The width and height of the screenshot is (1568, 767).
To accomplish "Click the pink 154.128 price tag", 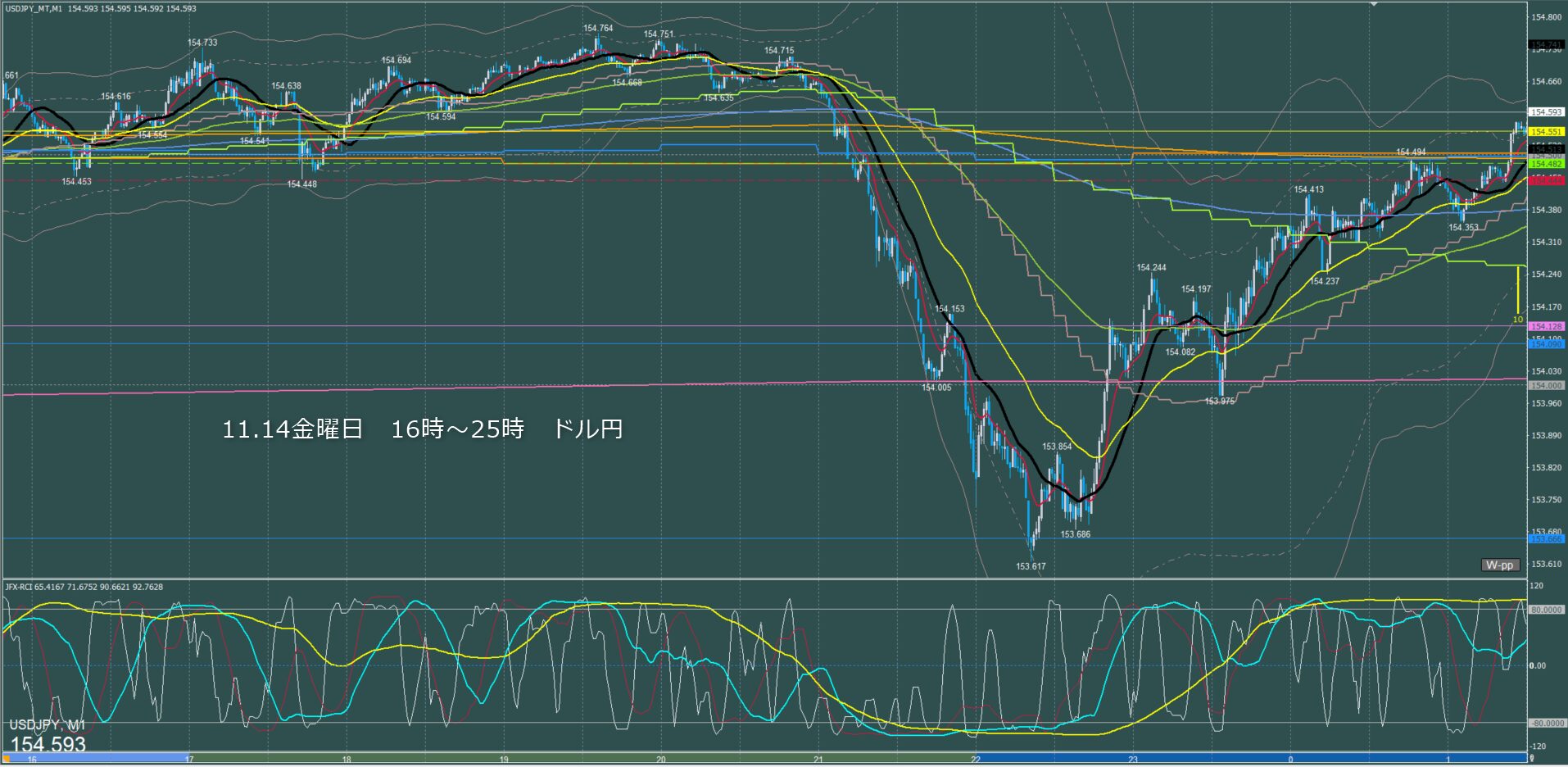I will [x=1546, y=326].
